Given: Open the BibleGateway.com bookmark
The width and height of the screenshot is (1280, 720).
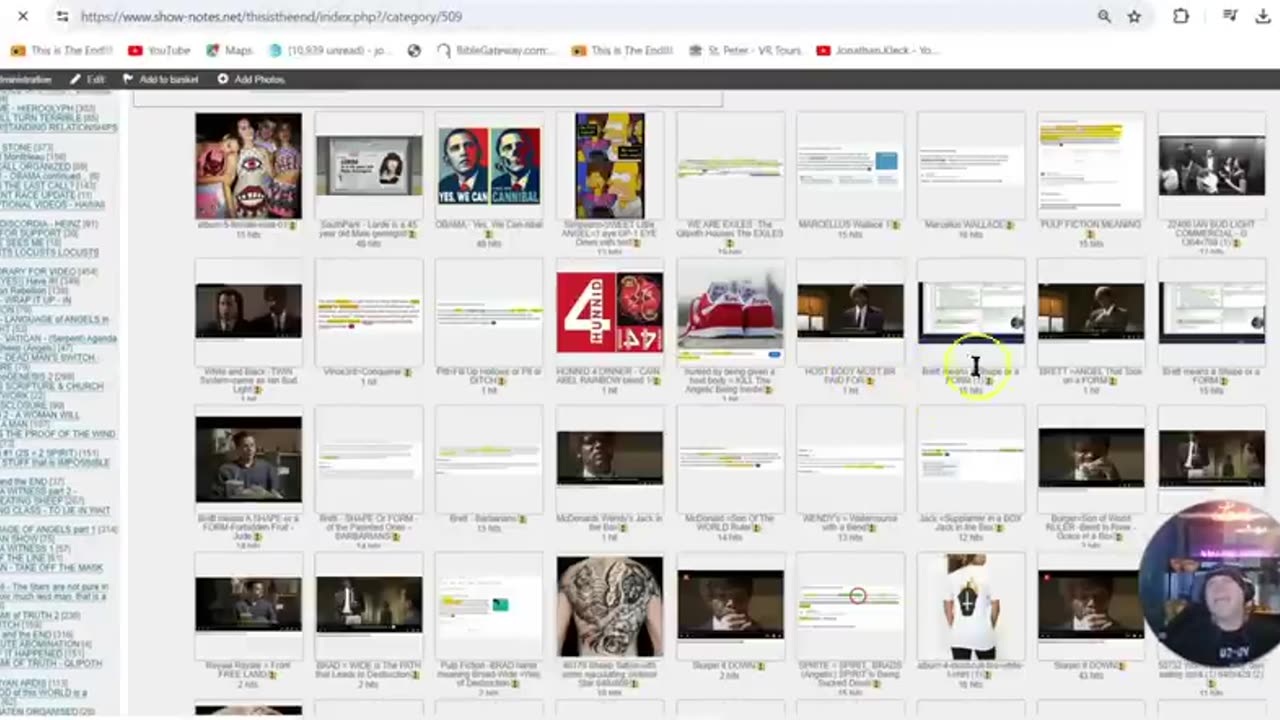Looking at the screenshot, I should pos(495,50).
